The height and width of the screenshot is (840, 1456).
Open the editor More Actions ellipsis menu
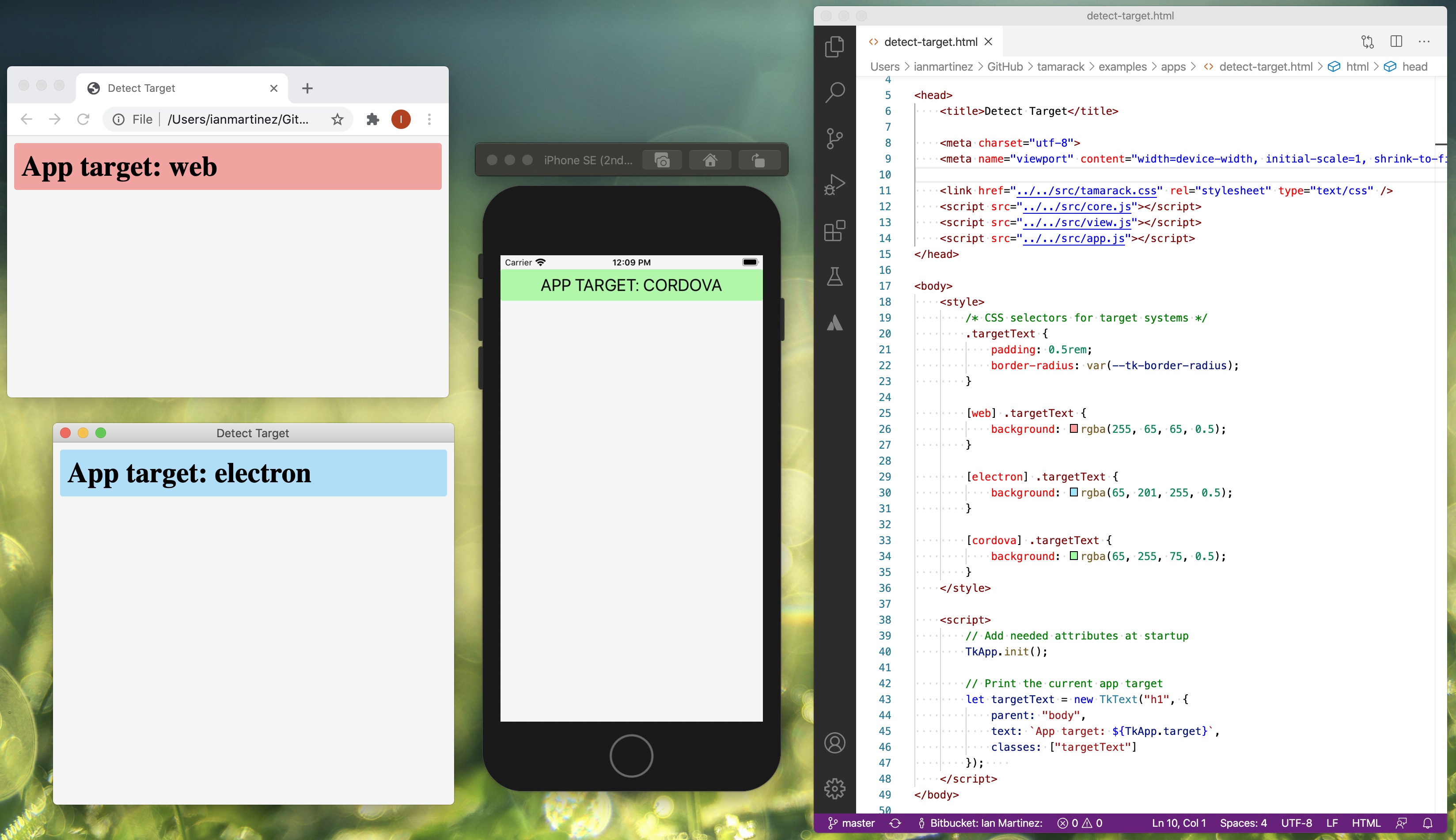[x=1424, y=42]
